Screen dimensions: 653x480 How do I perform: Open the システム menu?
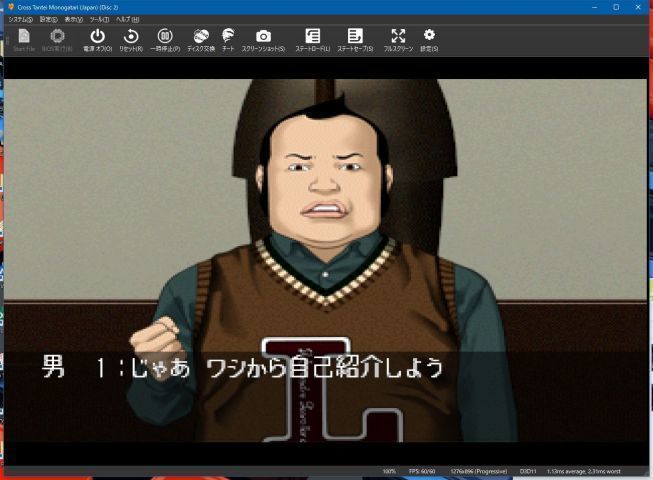(20, 20)
